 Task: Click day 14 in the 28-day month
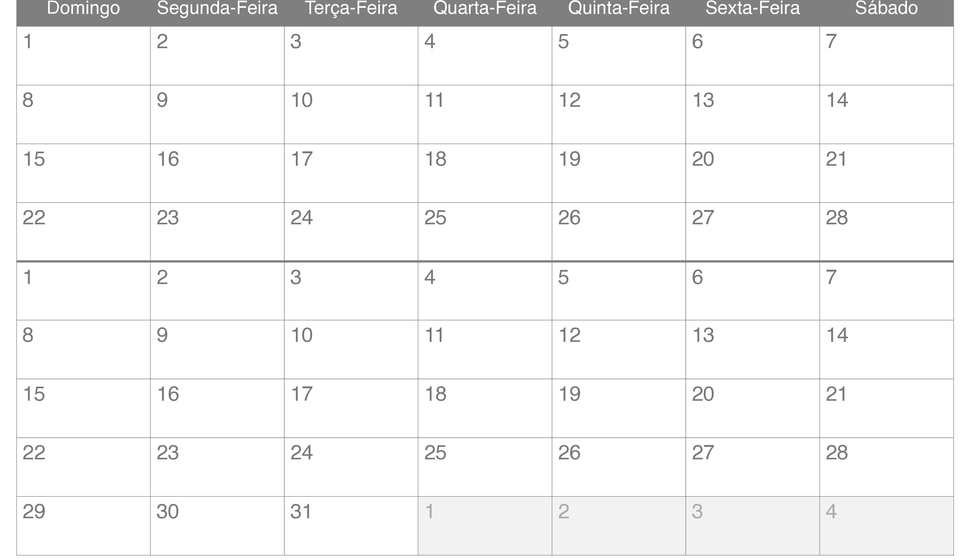(x=886, y=114)
